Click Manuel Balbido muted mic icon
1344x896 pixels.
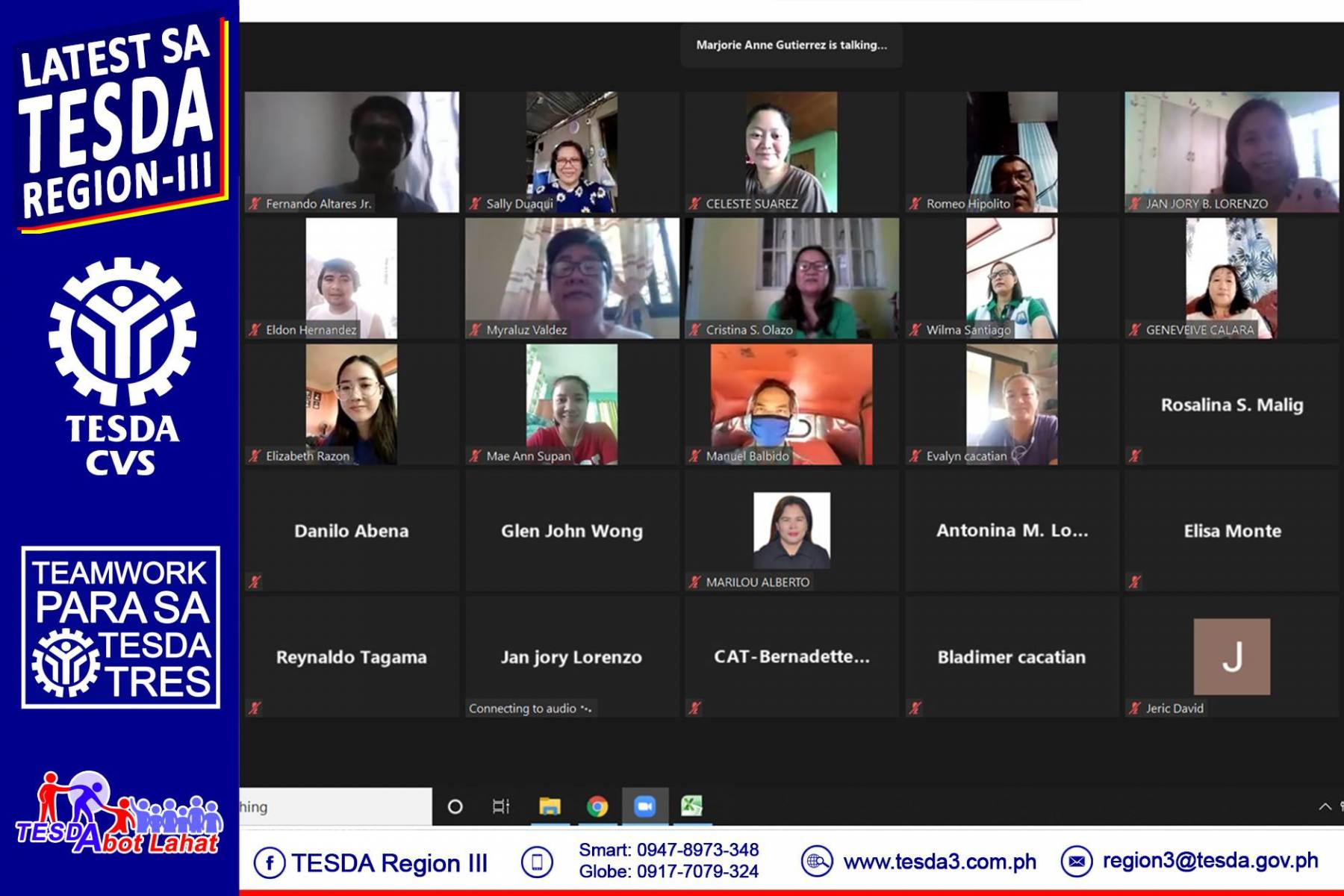coord(695,455)
